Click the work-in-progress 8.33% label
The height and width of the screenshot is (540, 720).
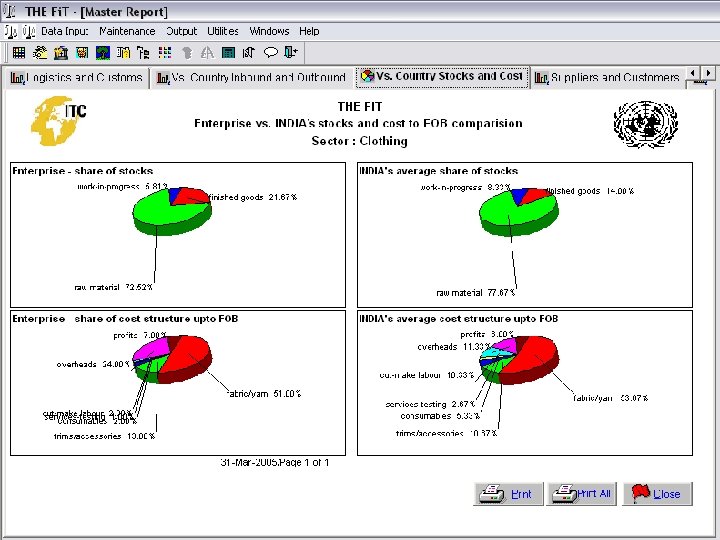(x=465, y=187)
